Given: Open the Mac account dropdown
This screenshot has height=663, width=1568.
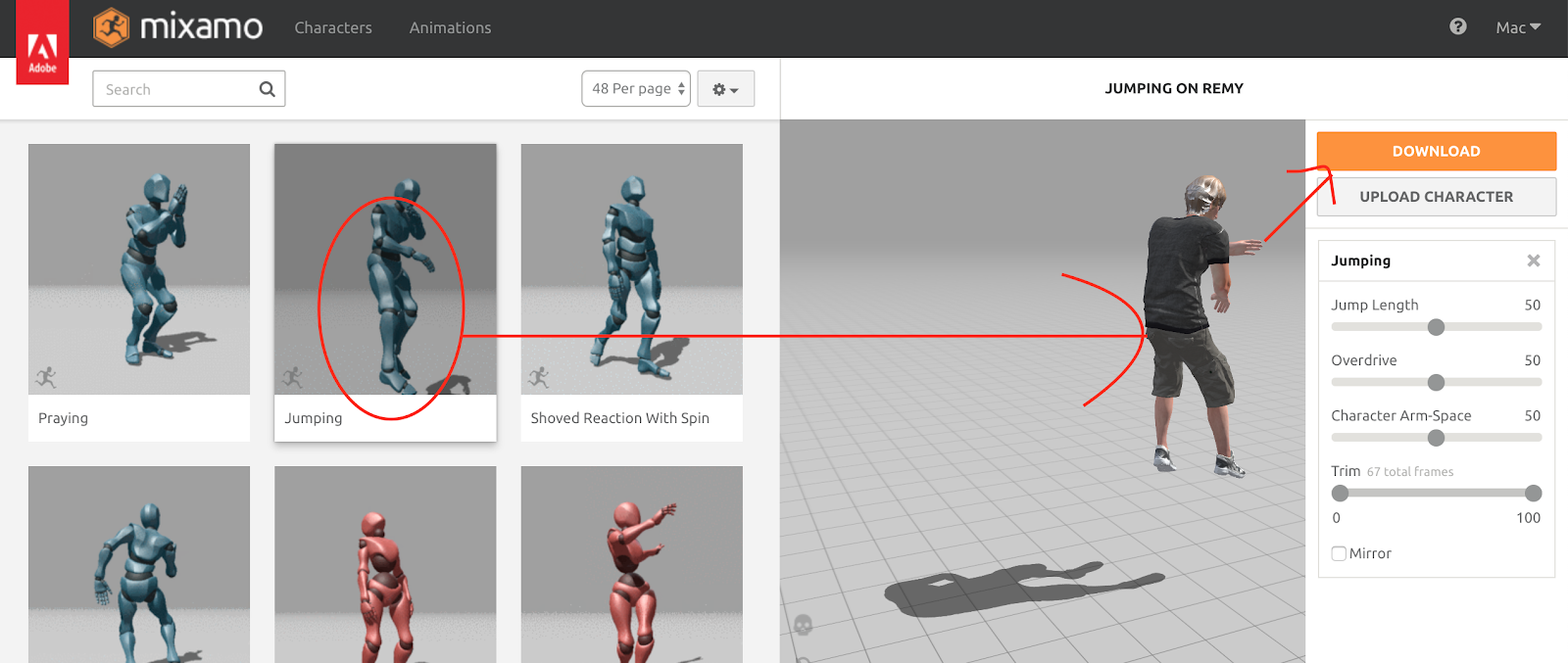Looking at the screenshot, I should (x=1518, y=27).
